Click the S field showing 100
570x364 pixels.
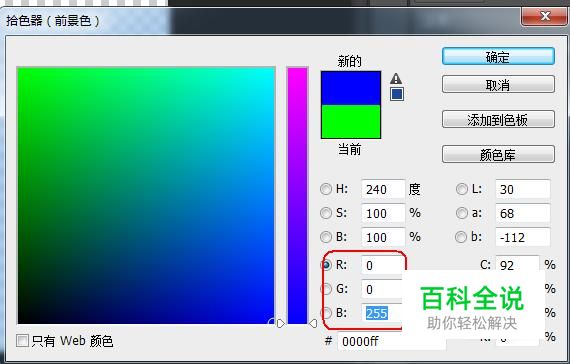(383, 213)
